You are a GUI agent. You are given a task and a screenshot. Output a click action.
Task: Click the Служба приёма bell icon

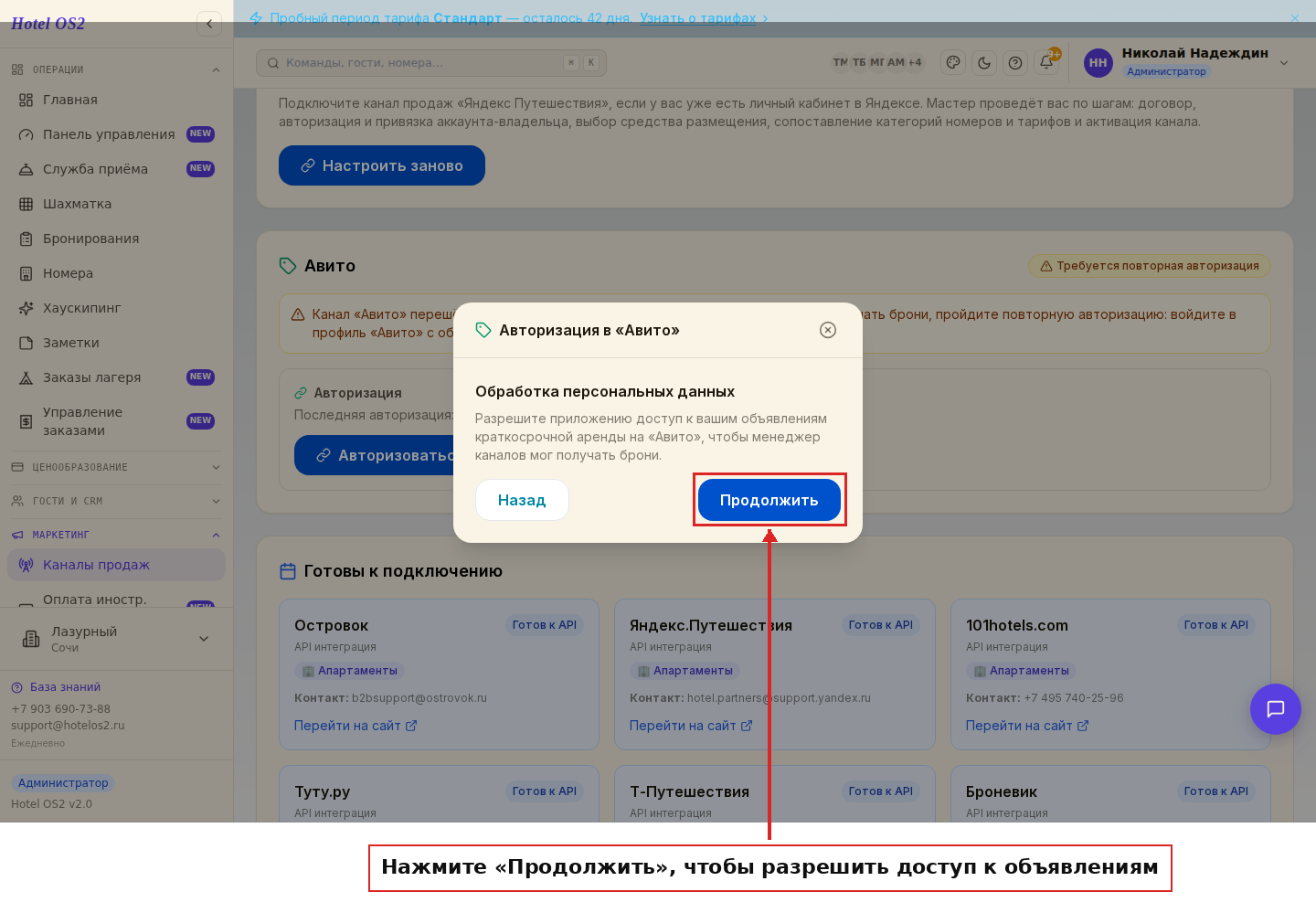[26, 169]
